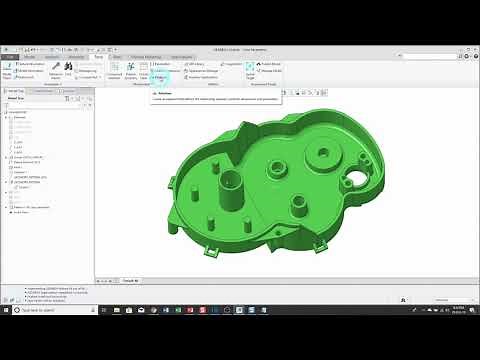The image size is (480, 360).
Task: Click the Parameters button
Action: point(161,64)
